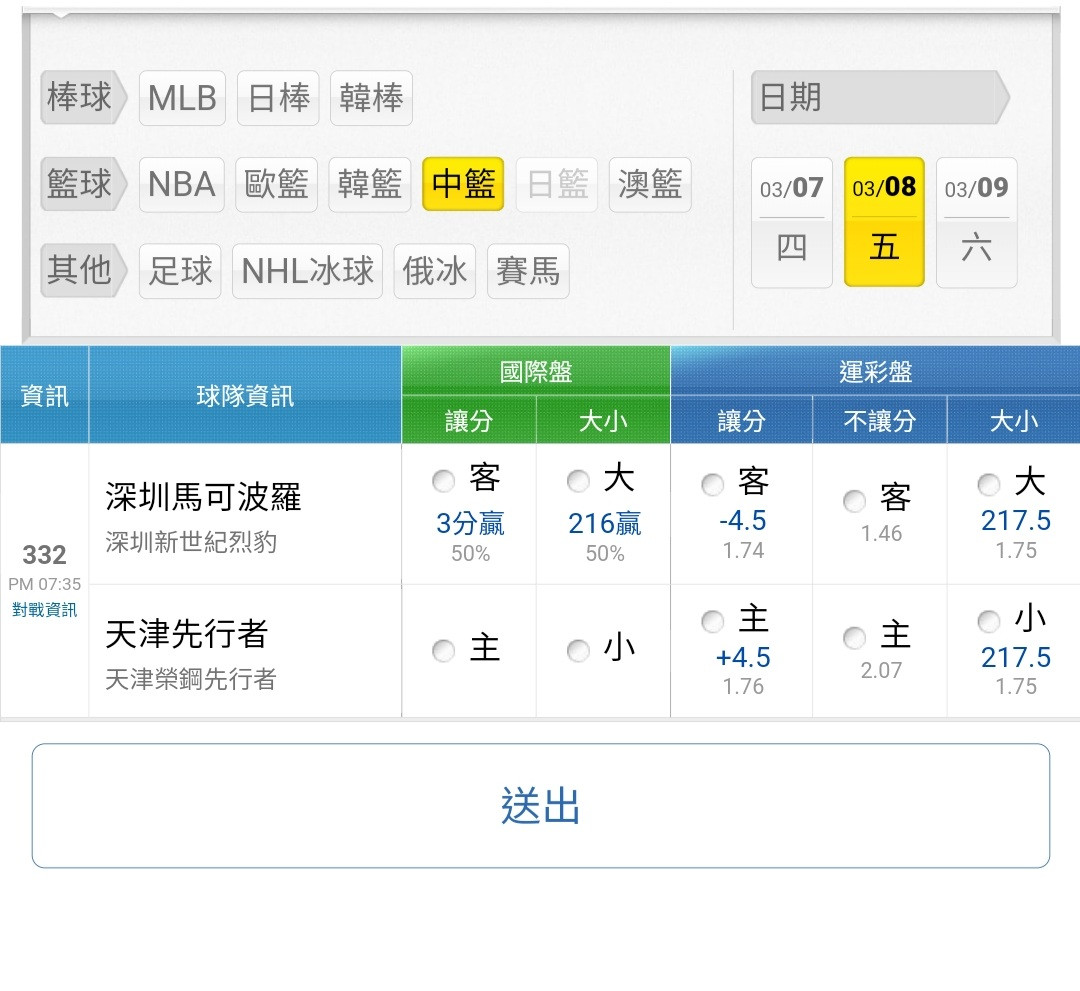Viewport: 1080px width, 991px height.
Task: Select the 澳籃 league filter
Action: [650, 185]
